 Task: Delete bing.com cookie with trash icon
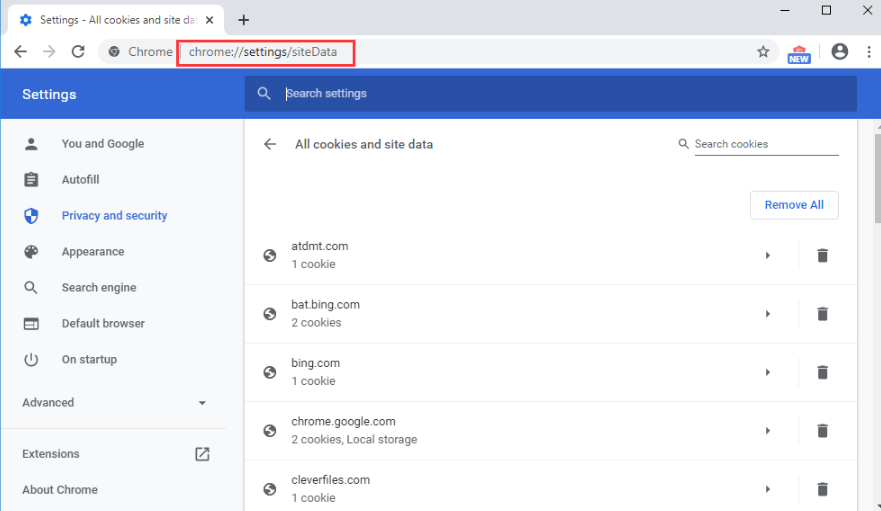822,372
